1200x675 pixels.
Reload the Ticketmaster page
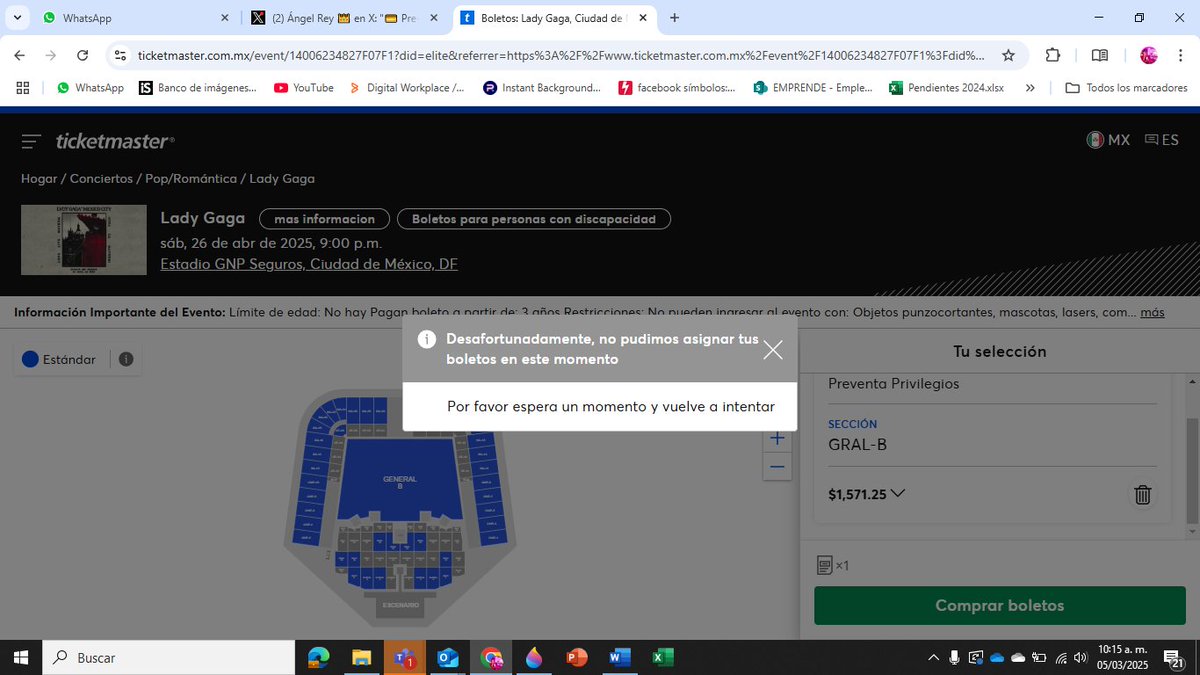(x=82, y=56)
